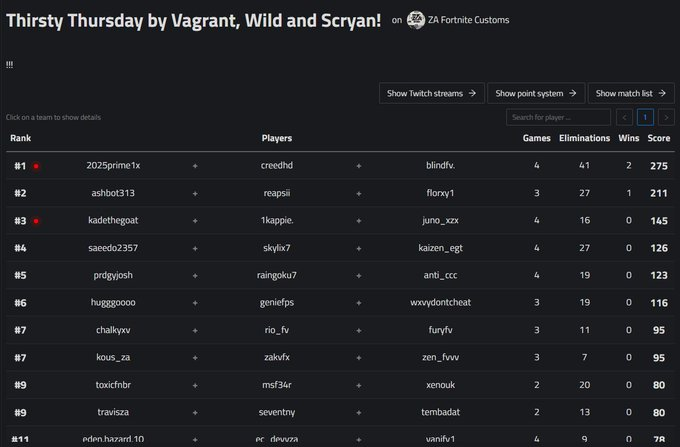Select player furyfv
Viewport: 680px width, 447px height.
tap(440, 330)
